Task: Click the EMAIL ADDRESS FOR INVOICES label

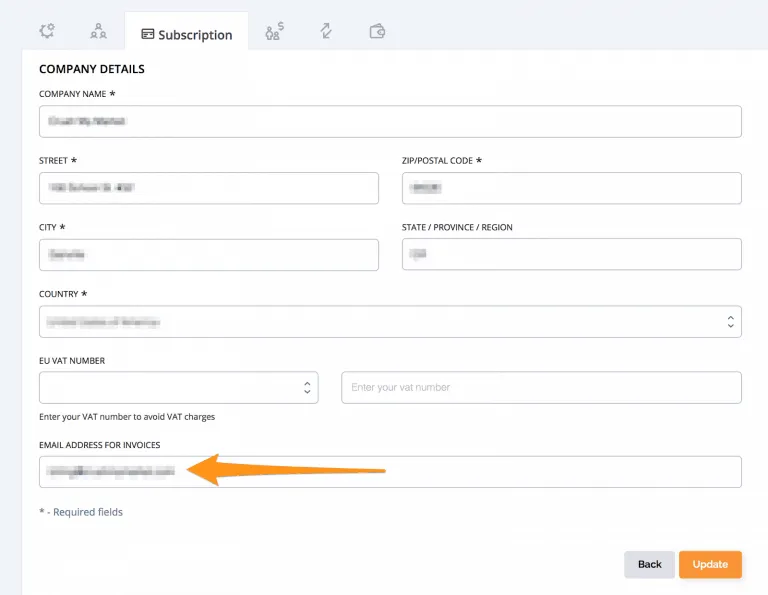Action: pyautogui.click(x=99, y=445)
